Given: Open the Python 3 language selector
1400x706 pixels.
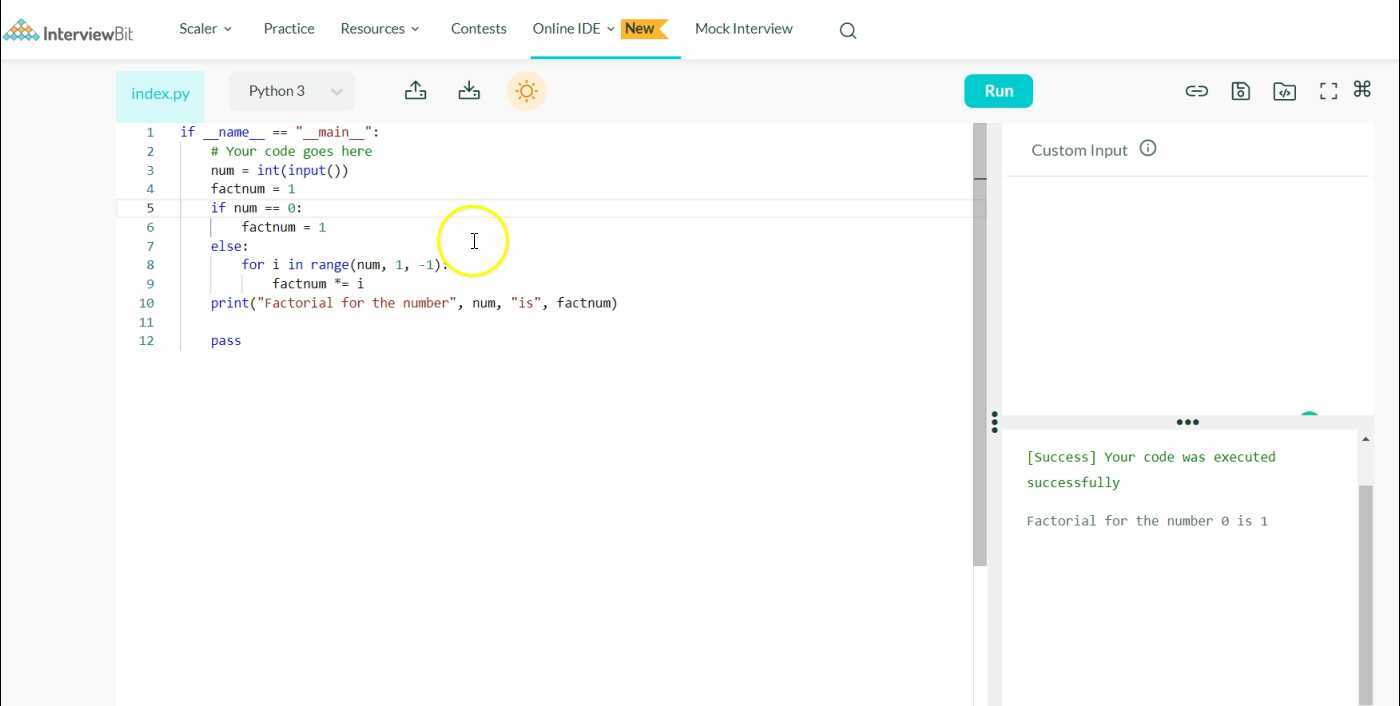Looking at the screenshot, I should coord(292,91).
